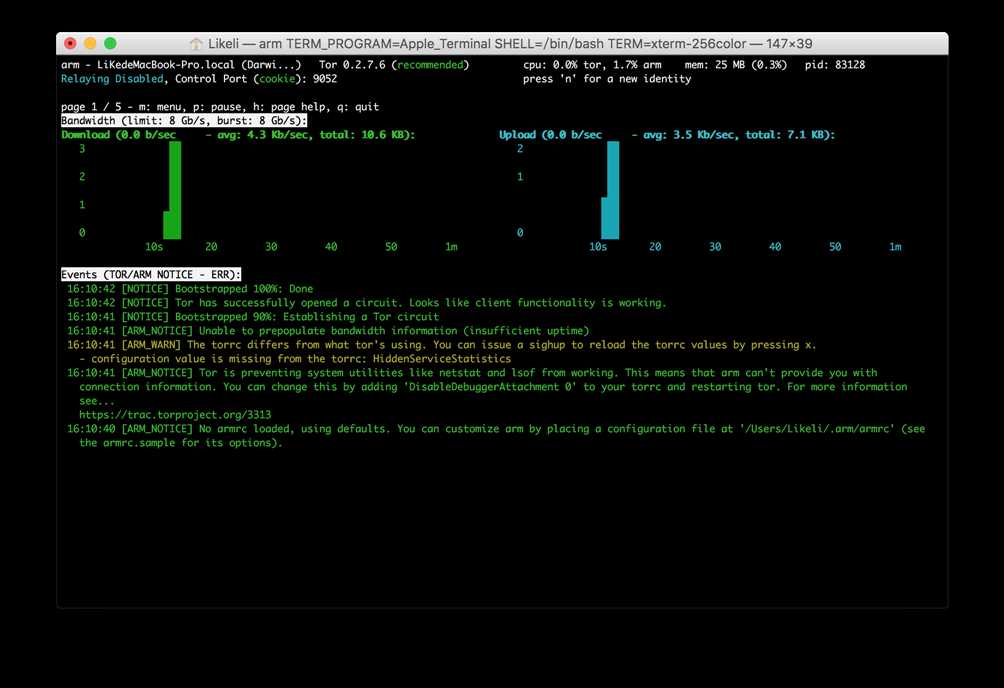Click the green zoom window button
Image resolution: width=1004 pixels, height=688 pixels.
pos(110,44)
